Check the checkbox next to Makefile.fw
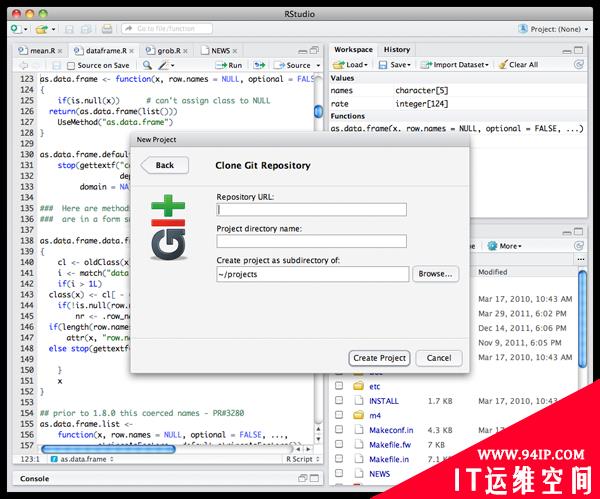 (x=339, y=444)
